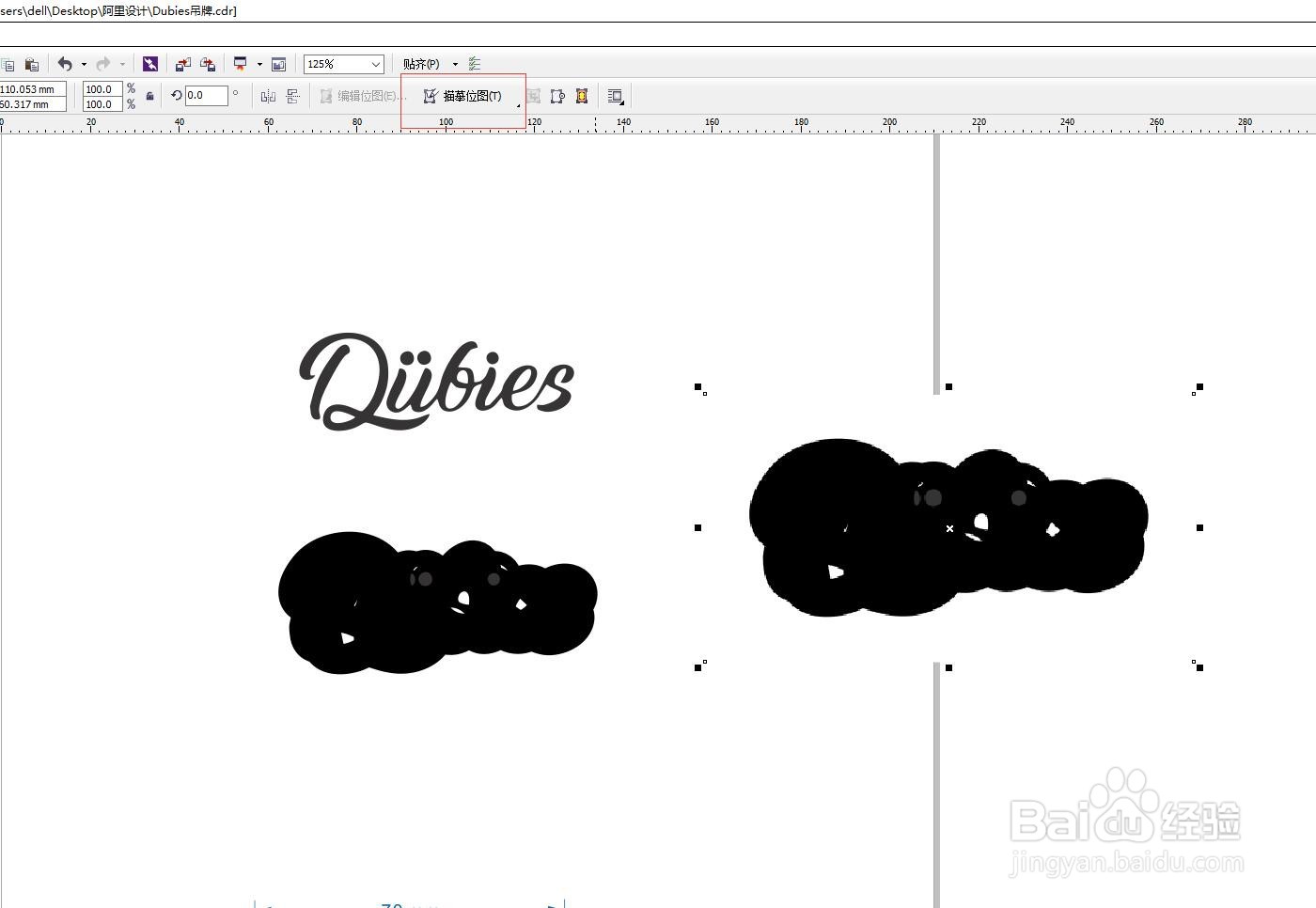Click the bottom-left selection handle
The image size is (1316, 908).
[697, 667]
